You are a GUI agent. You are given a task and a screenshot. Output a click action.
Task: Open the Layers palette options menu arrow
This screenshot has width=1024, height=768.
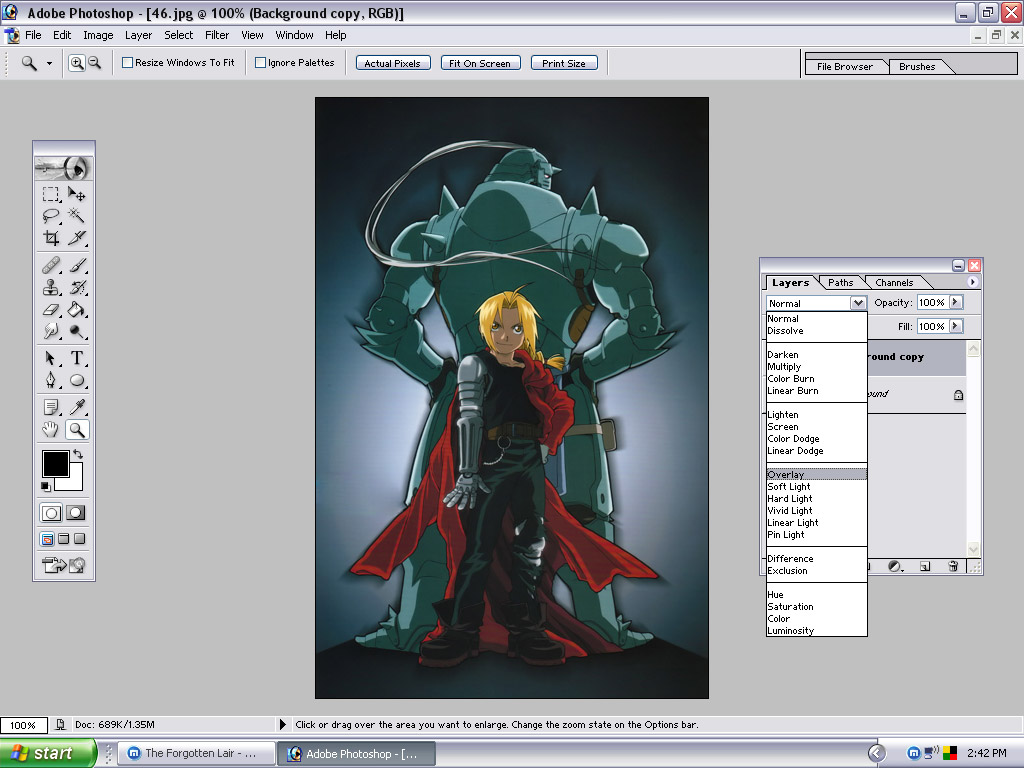click(972, 282)
